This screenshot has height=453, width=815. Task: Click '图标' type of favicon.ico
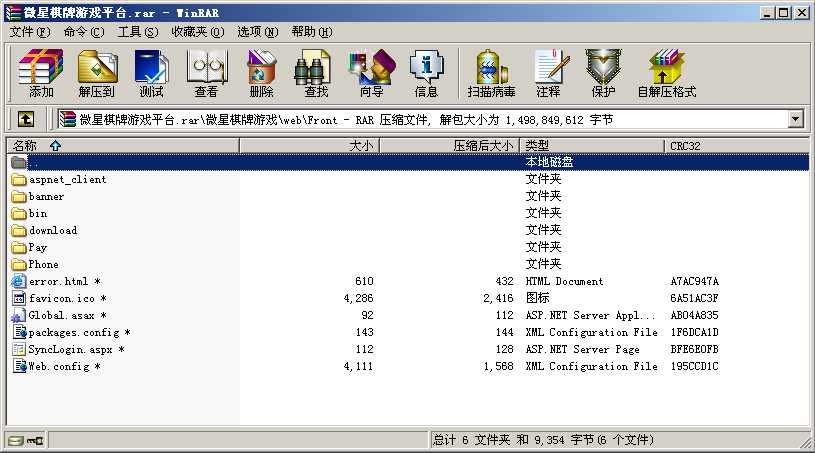click(537, 298)
